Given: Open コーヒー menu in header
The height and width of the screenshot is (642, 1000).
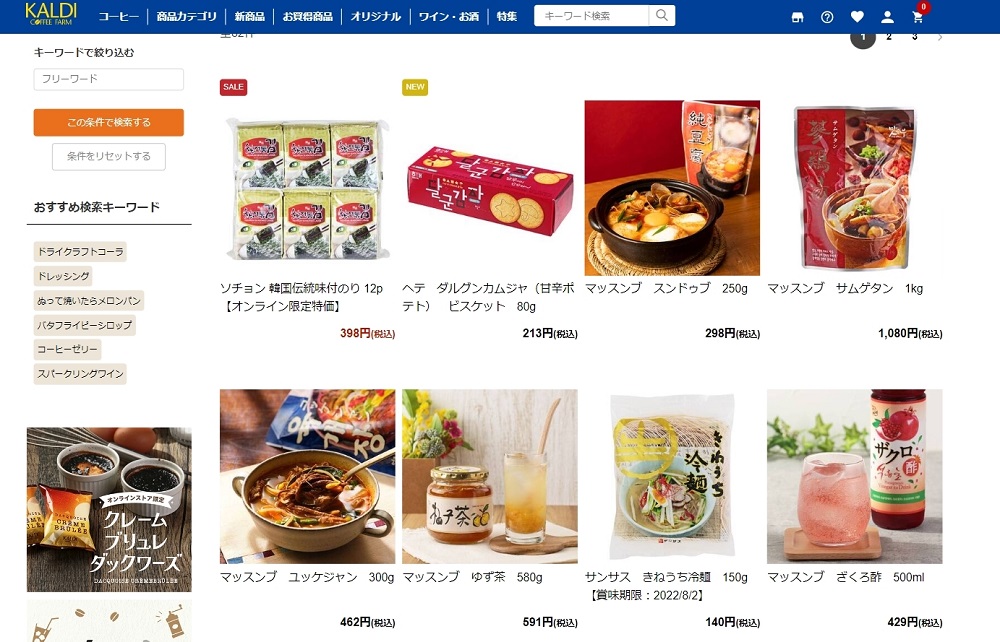Looking at the screenshot, I should pos(119,17).
